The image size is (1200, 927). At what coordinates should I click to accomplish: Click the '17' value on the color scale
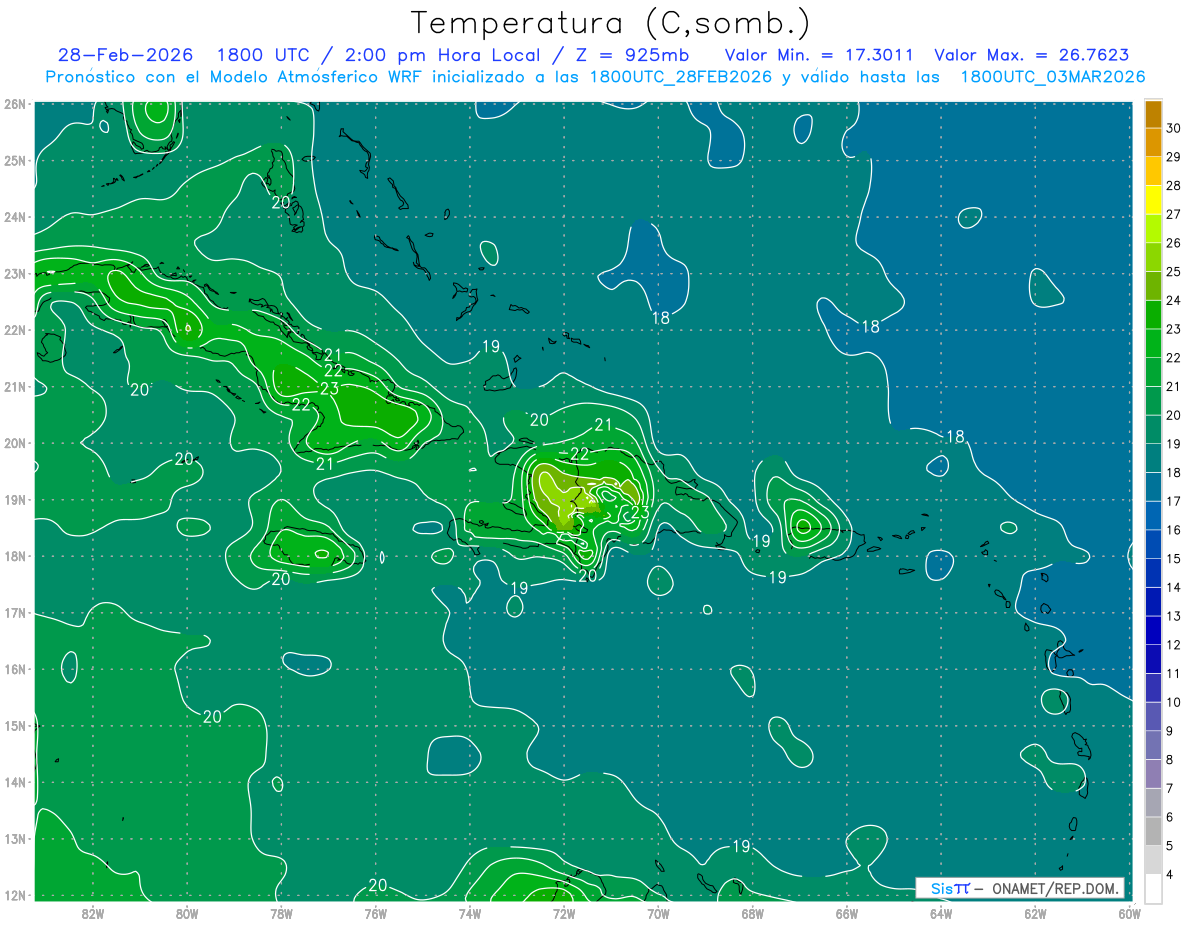(1173, 501)
